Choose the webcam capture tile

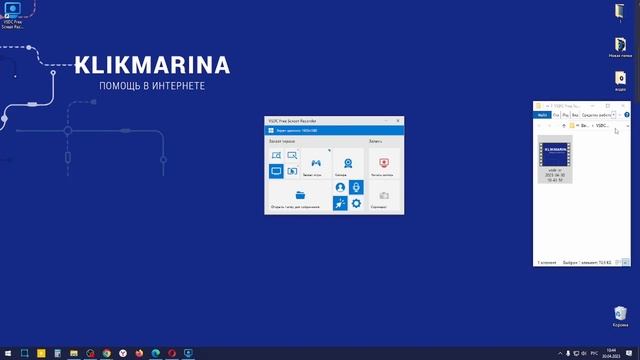click(348, 163)
